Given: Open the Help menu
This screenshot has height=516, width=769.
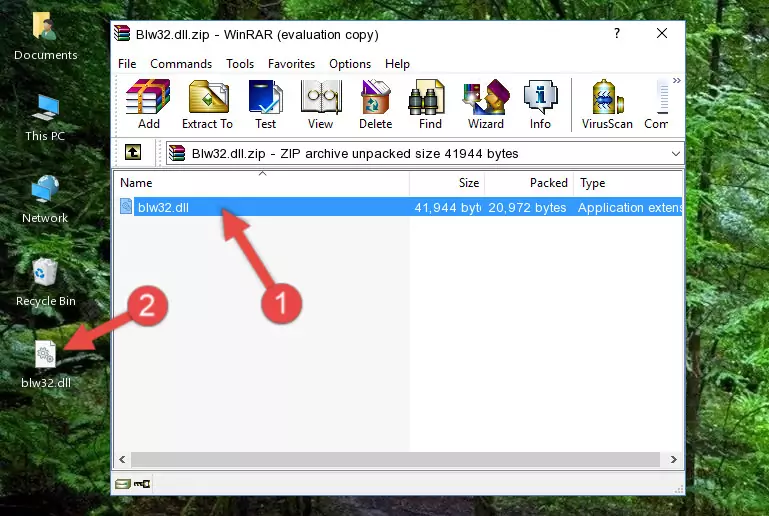Looking at the screenshot, I should (x=397, y=64).
